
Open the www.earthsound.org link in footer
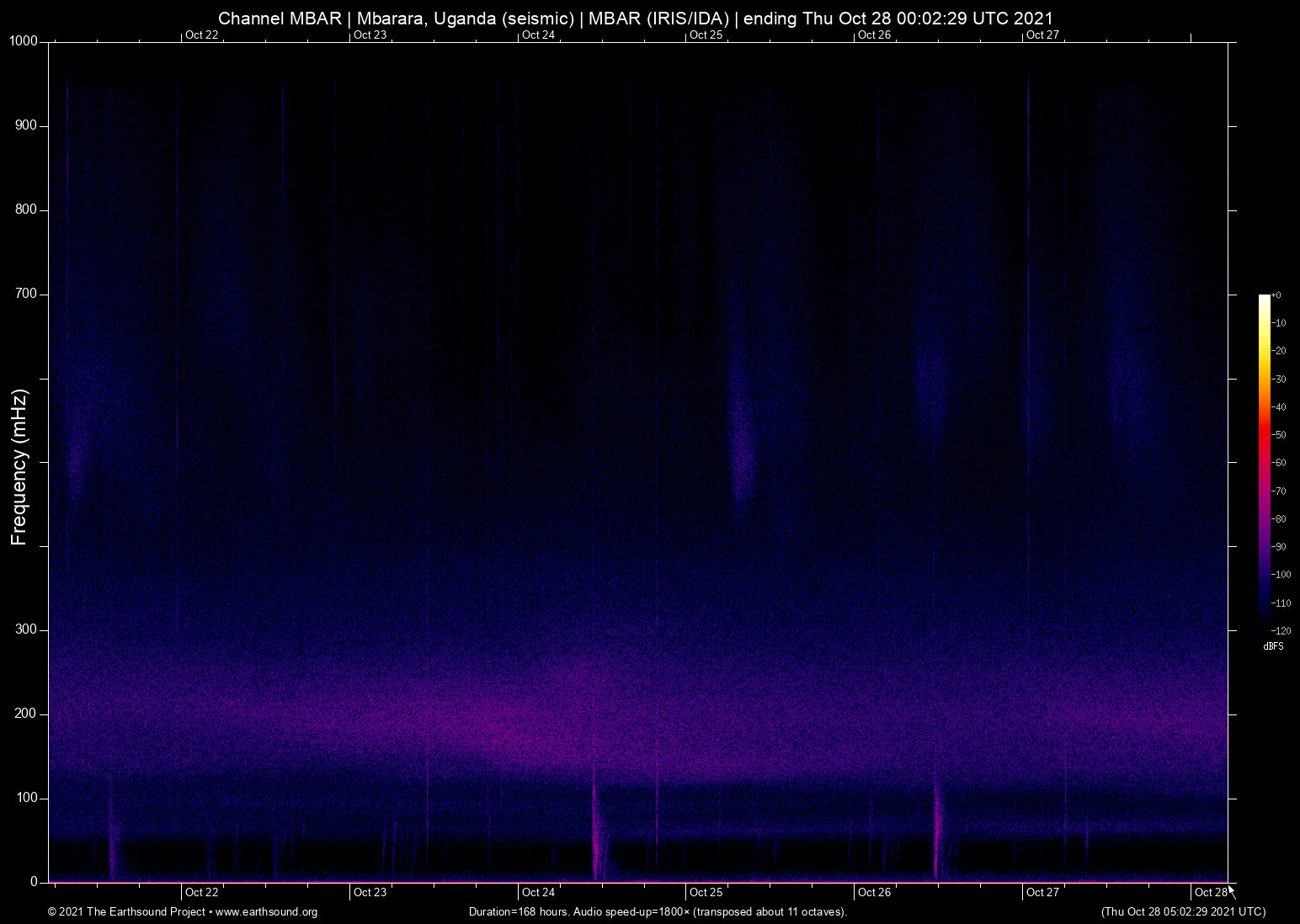click(x=266, y=911)
